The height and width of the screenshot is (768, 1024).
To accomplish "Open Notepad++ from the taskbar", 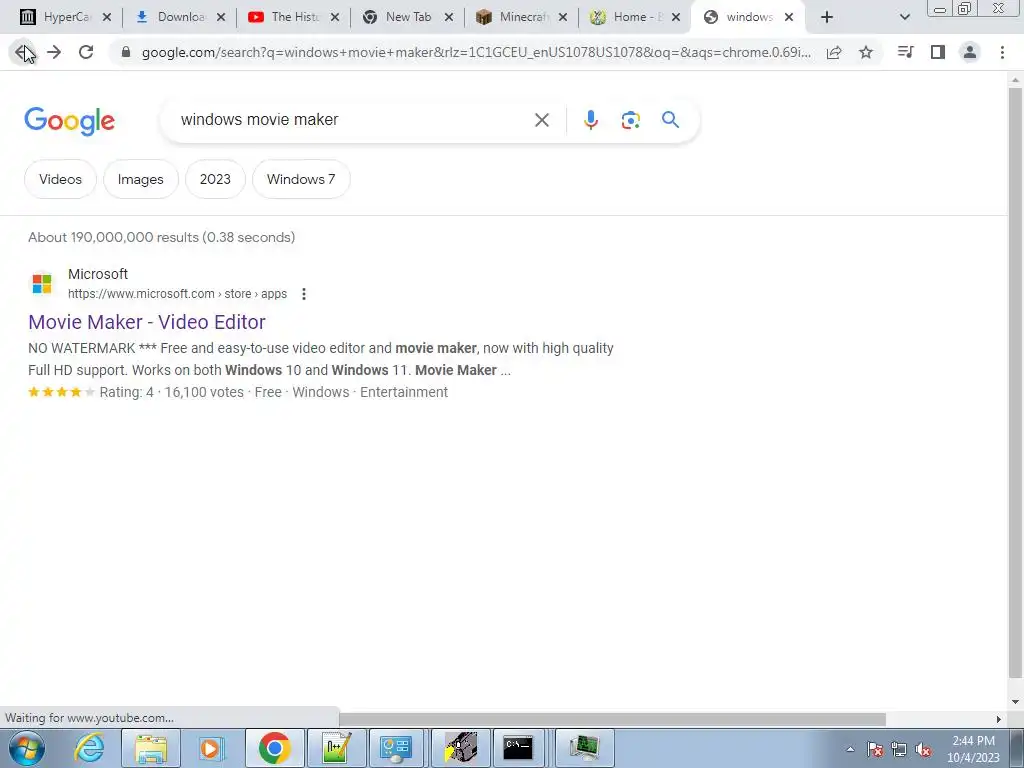I will (336, 748).
